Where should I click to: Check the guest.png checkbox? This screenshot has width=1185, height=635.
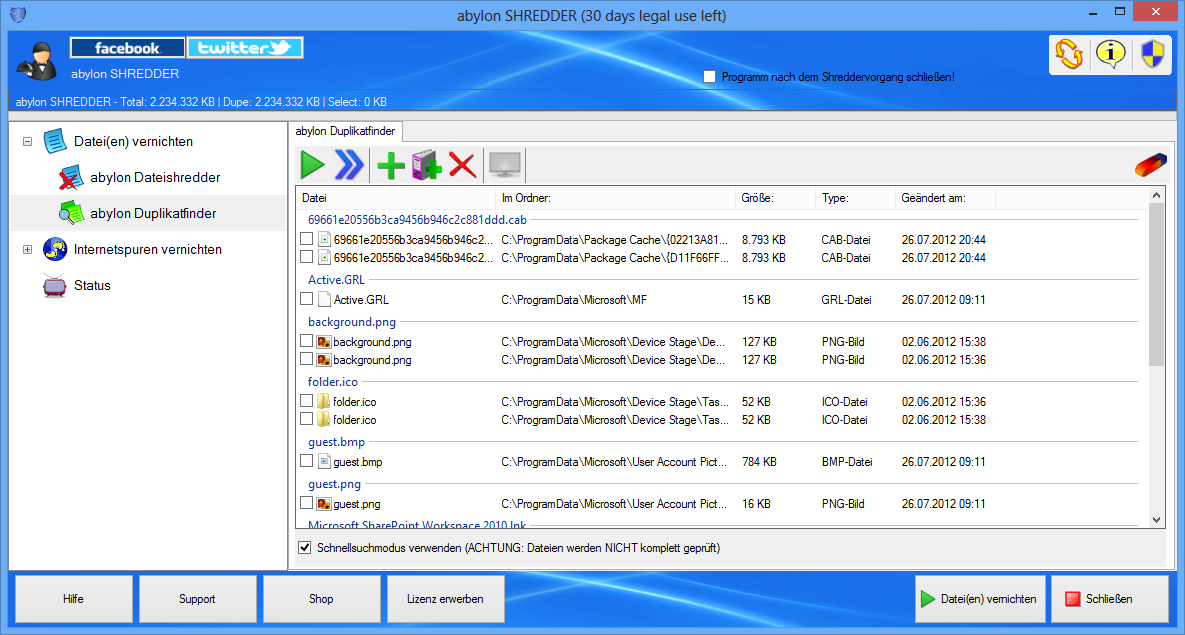coord(306,502)
